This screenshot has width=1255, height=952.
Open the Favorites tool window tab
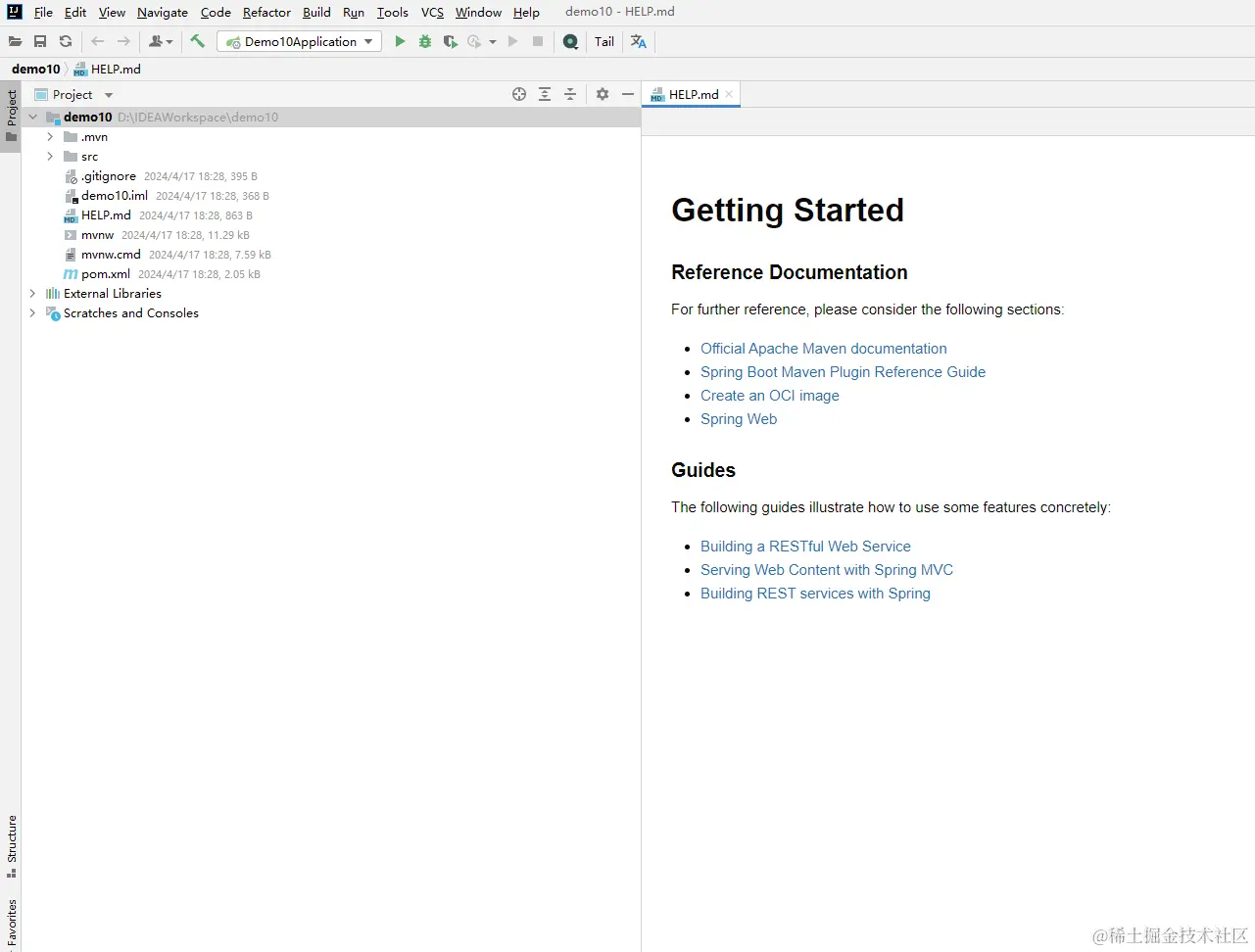[x=11, y=923]
